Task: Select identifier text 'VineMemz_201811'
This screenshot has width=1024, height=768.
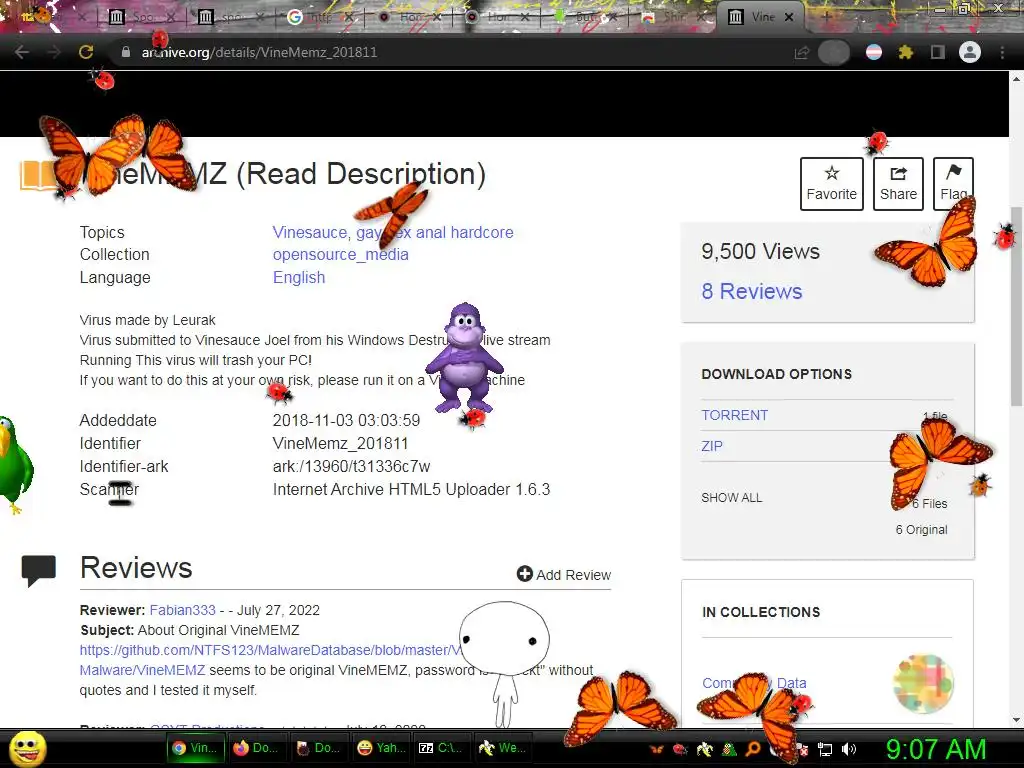Action: 340,443
